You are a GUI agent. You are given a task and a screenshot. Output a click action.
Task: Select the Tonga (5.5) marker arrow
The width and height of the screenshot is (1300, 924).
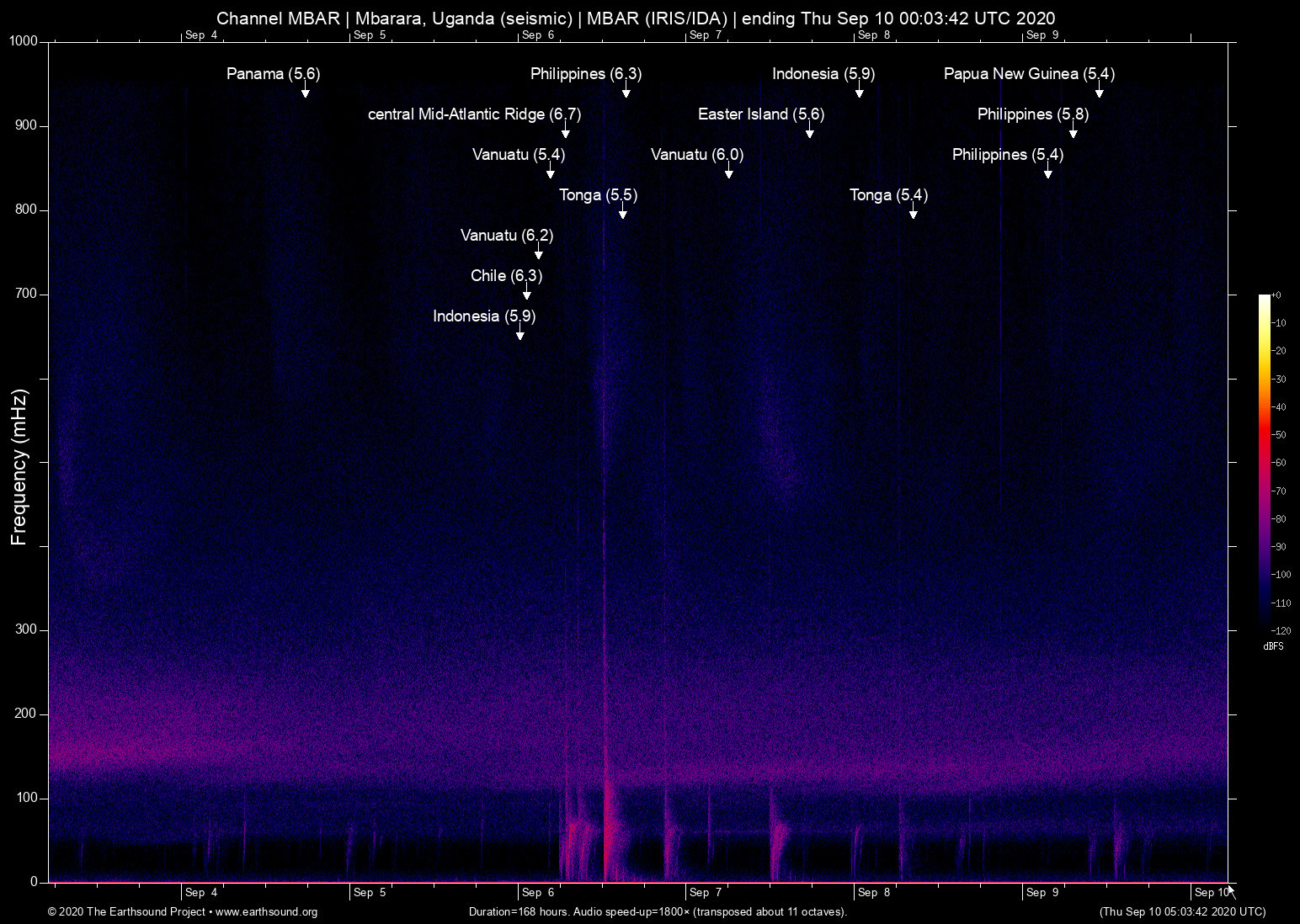tap(623, 215)
